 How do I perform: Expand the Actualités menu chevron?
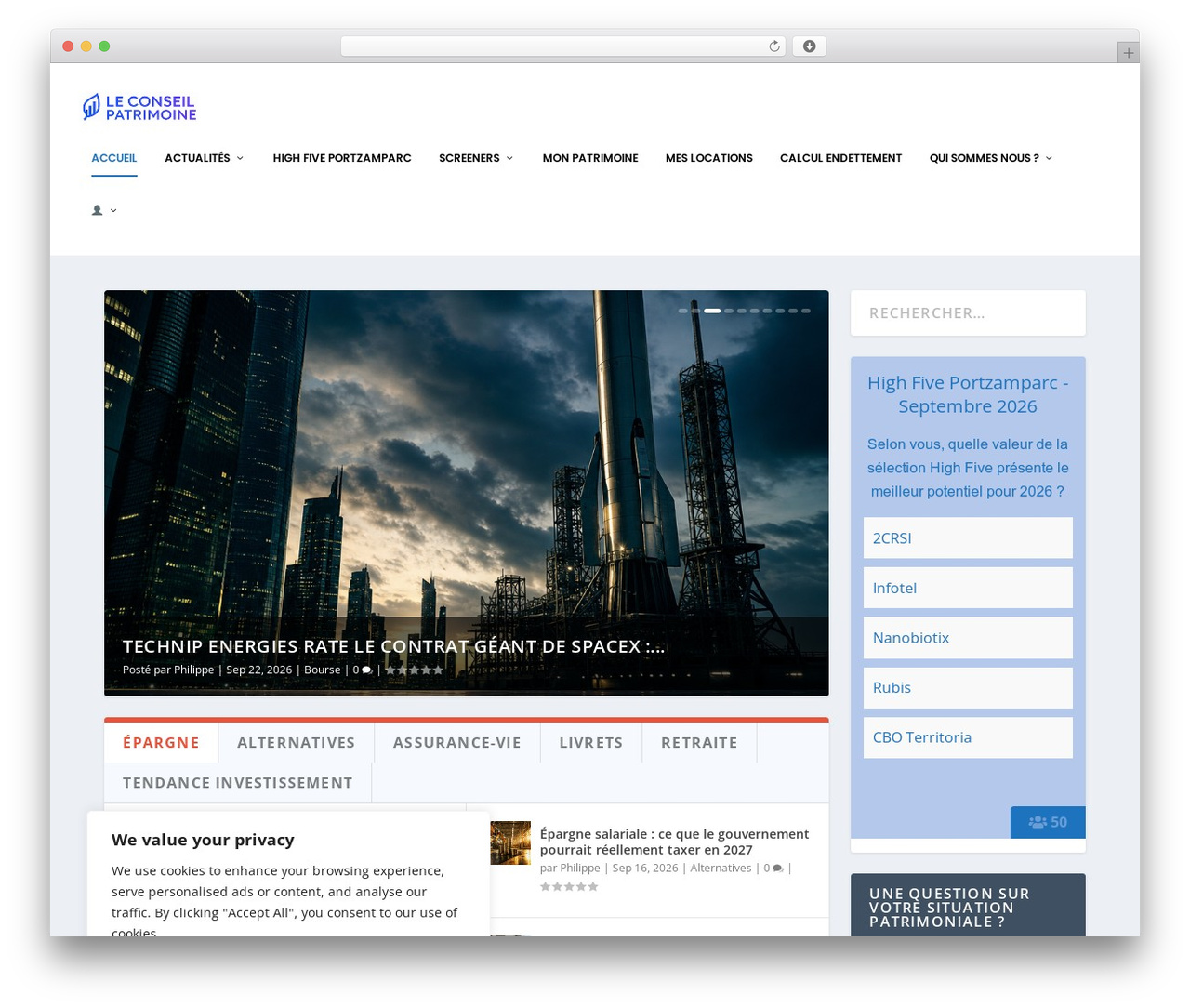click(x=240, y=158)
